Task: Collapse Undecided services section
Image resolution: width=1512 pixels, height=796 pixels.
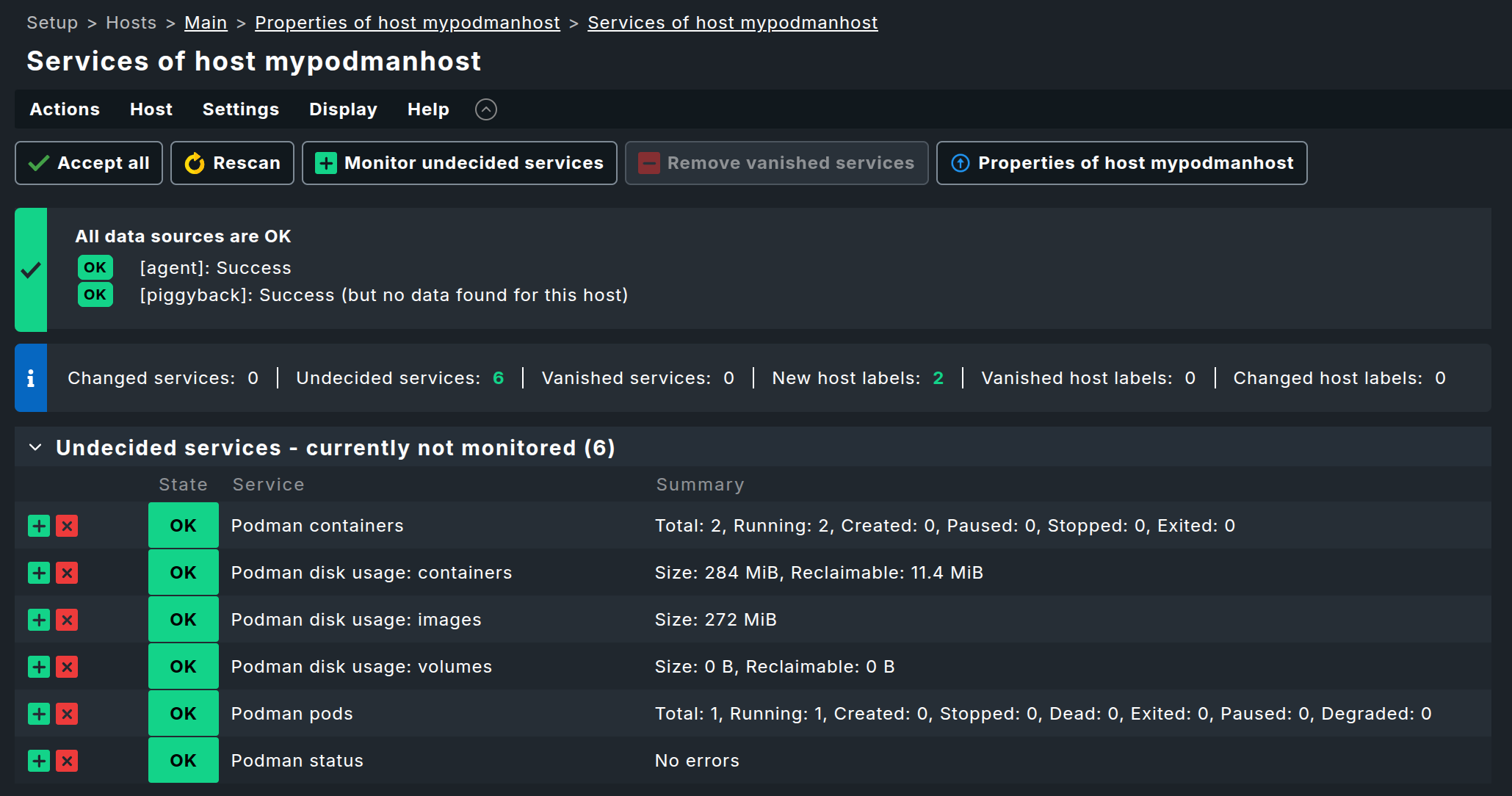Action: (35, 447)
